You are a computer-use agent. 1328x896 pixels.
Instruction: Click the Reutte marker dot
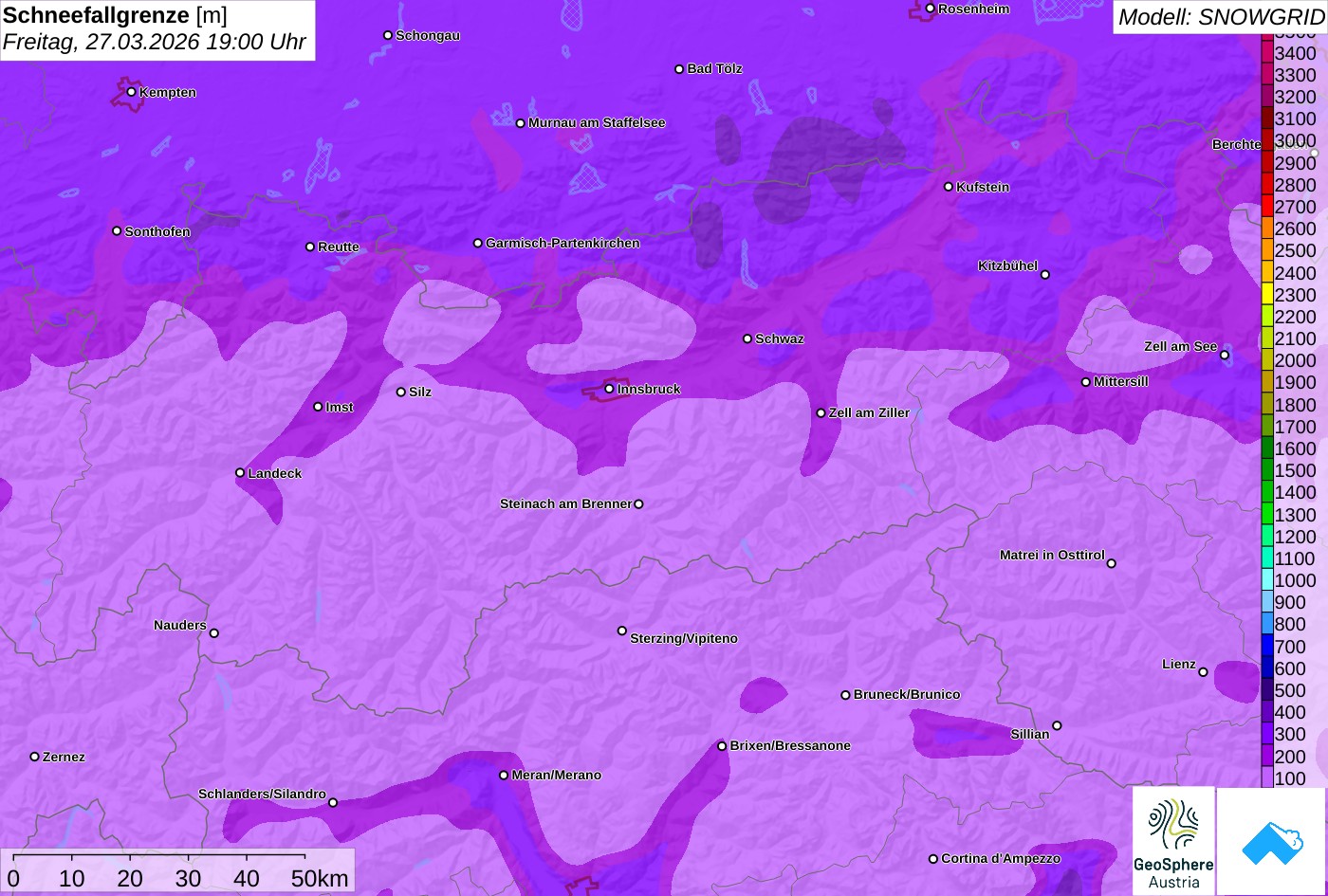pyautogui.click(x=309, y=247)
